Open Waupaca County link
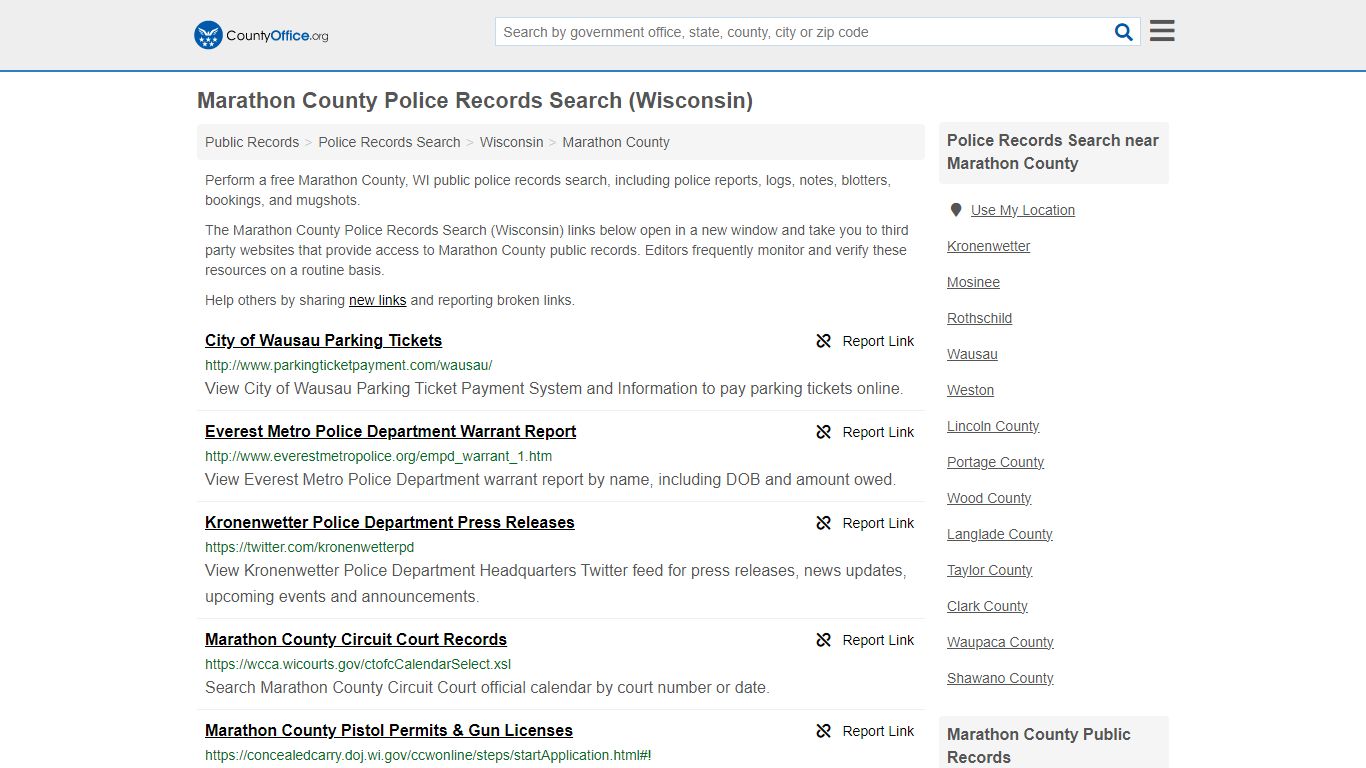The height and width of the screenshot is (768, 1366). click(x=1000, y=642)
